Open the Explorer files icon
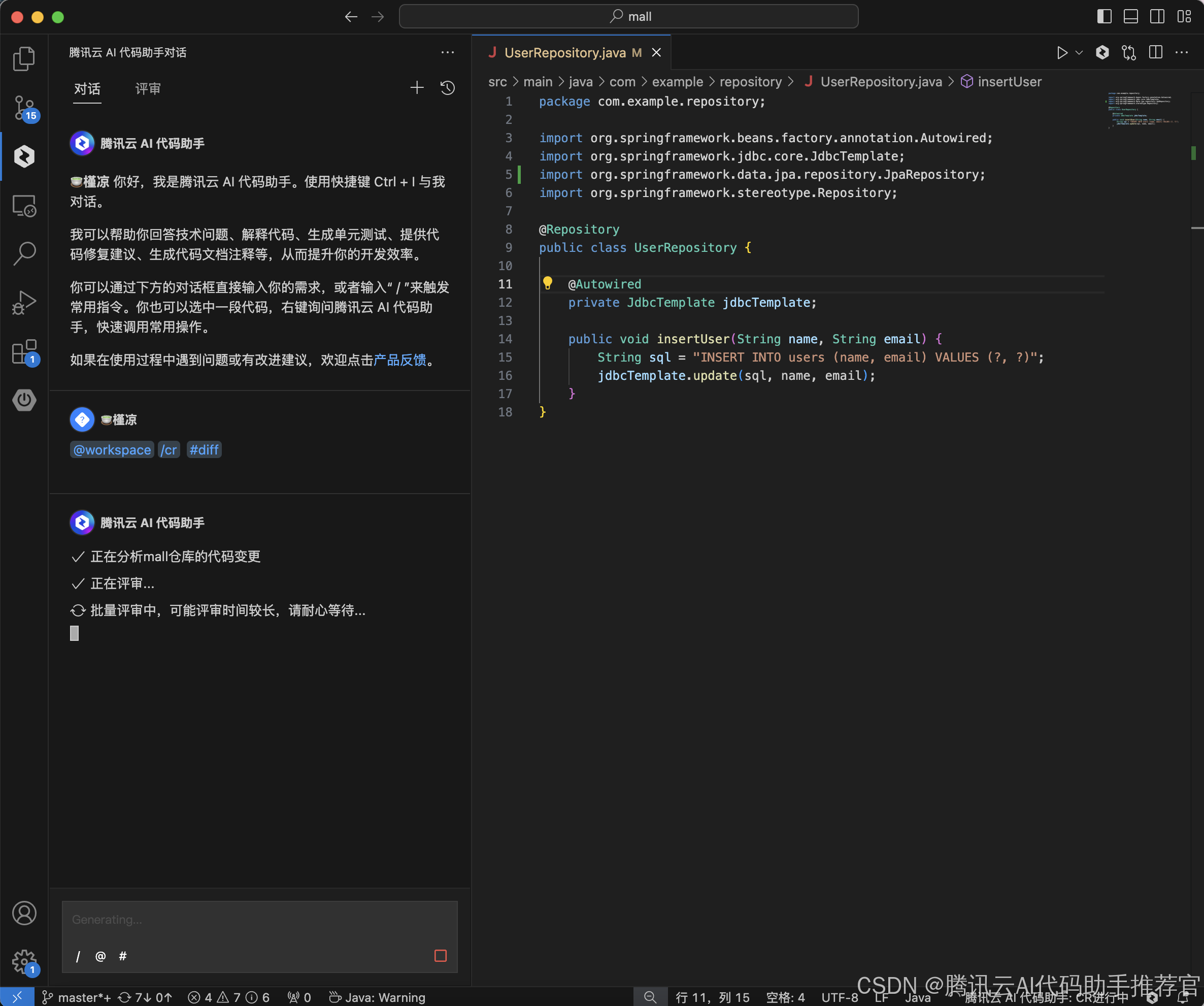The image size is (1204, 1006). point(23,58)
